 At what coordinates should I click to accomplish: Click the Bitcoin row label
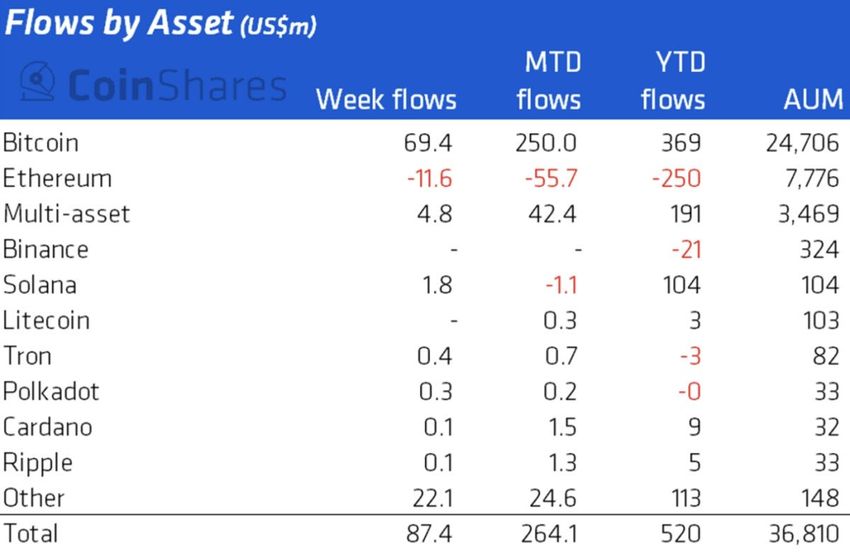pyautogui.click(x=42, y=142)
